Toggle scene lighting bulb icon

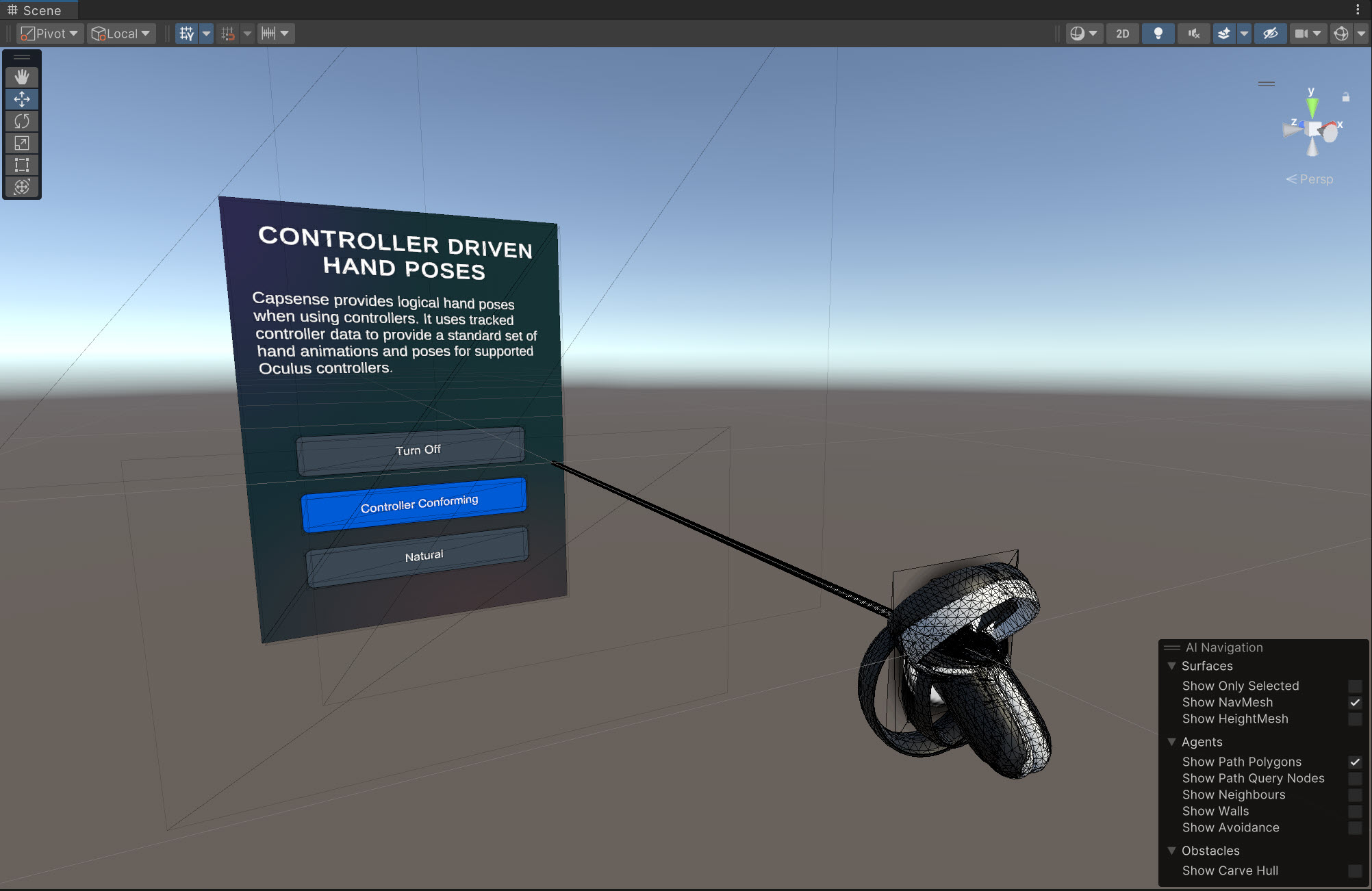tap(1158, 34)
